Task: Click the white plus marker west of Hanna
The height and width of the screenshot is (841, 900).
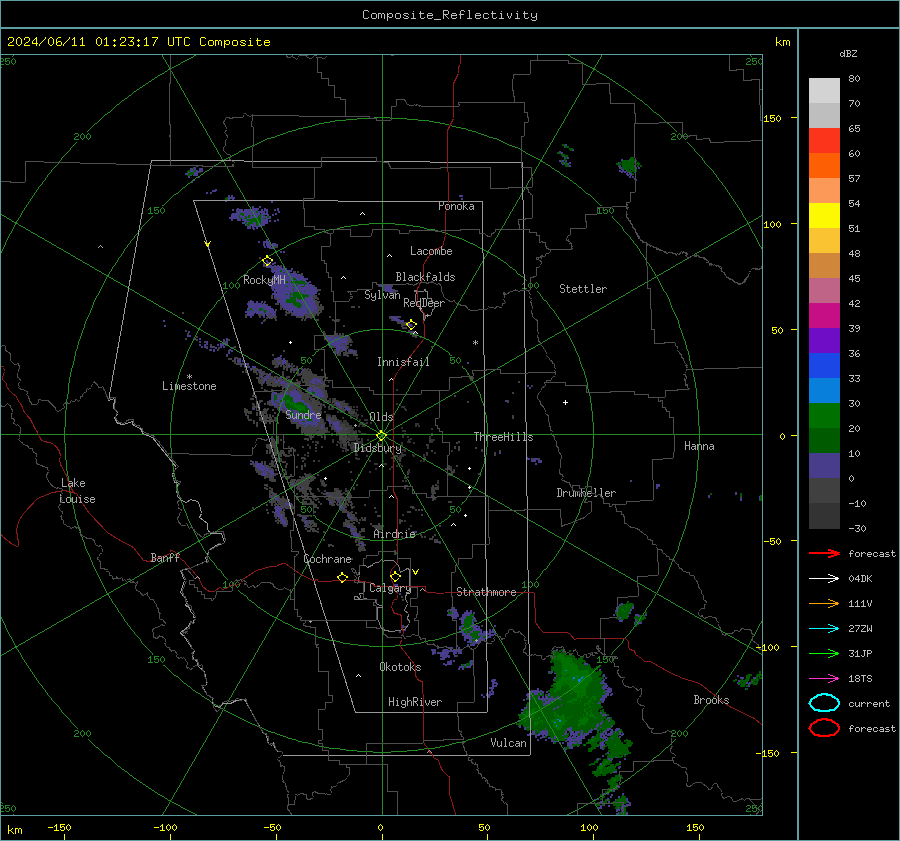Action: tap(565, 402)
